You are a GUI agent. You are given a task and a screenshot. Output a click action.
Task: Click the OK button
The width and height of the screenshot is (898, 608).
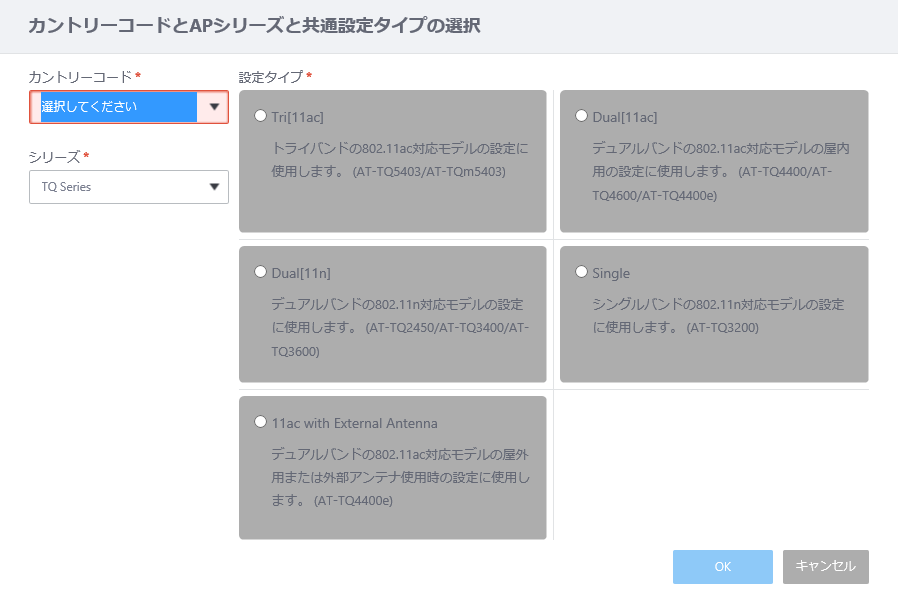(x=723, y=567)
